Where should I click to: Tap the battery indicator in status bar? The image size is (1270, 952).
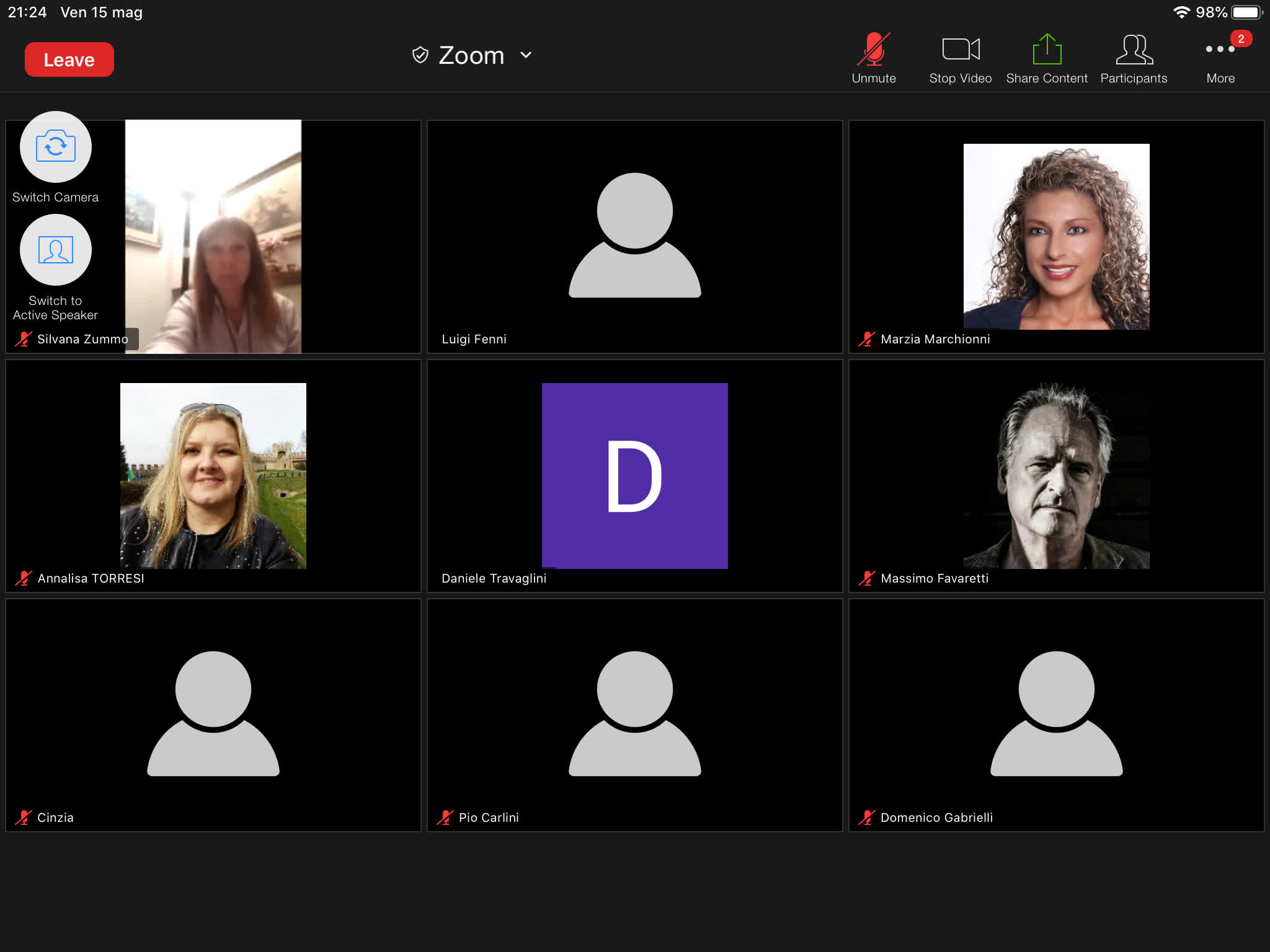click(1248, 12)
